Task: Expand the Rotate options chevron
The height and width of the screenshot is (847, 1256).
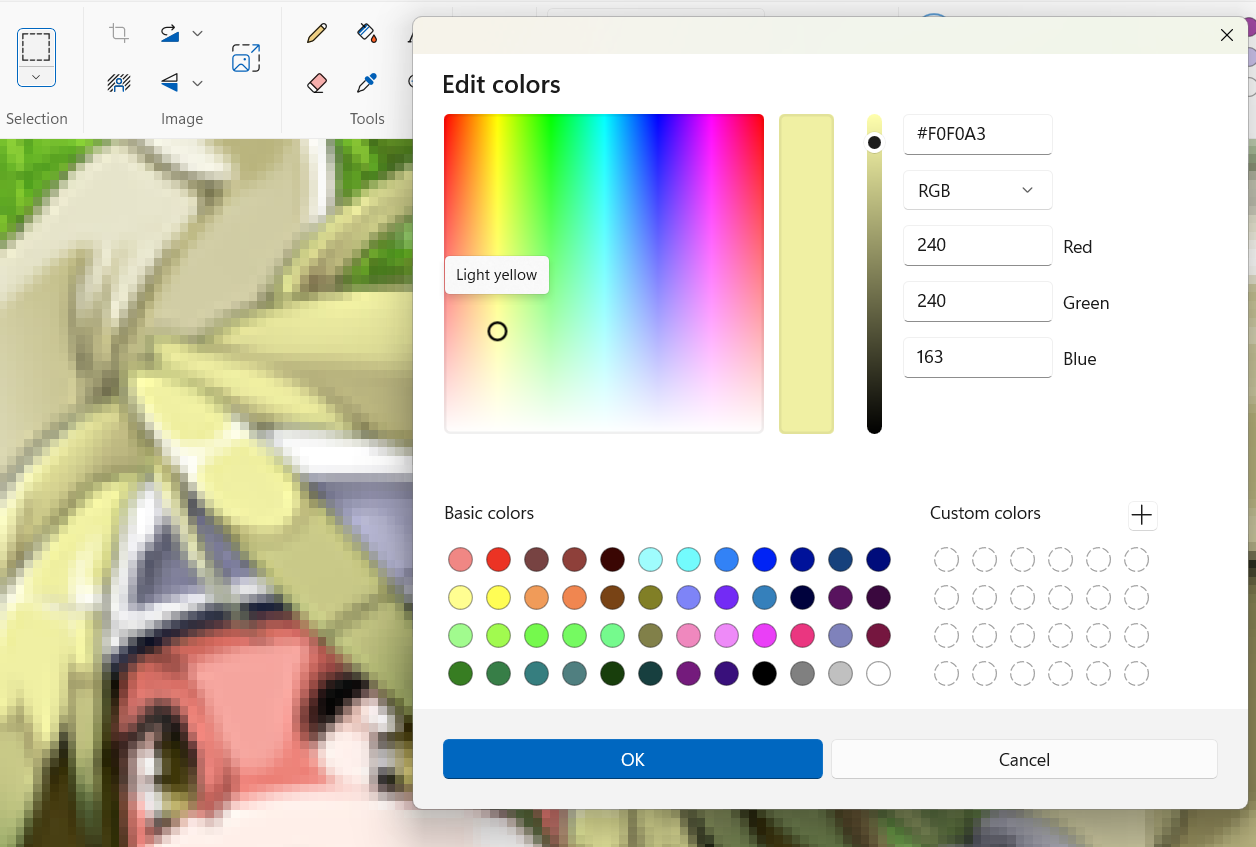Action: (x=198, y=33)
